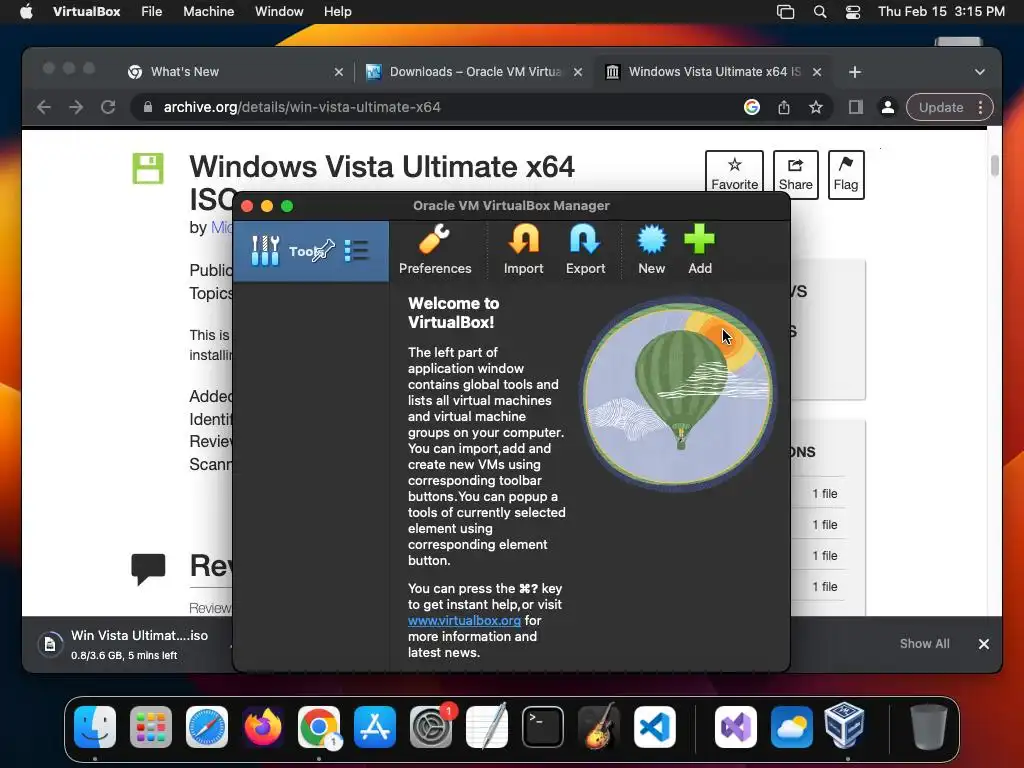Viewport: 1024px width, 768px height.
Task: Create a New virtual machine
Action: 651,249
